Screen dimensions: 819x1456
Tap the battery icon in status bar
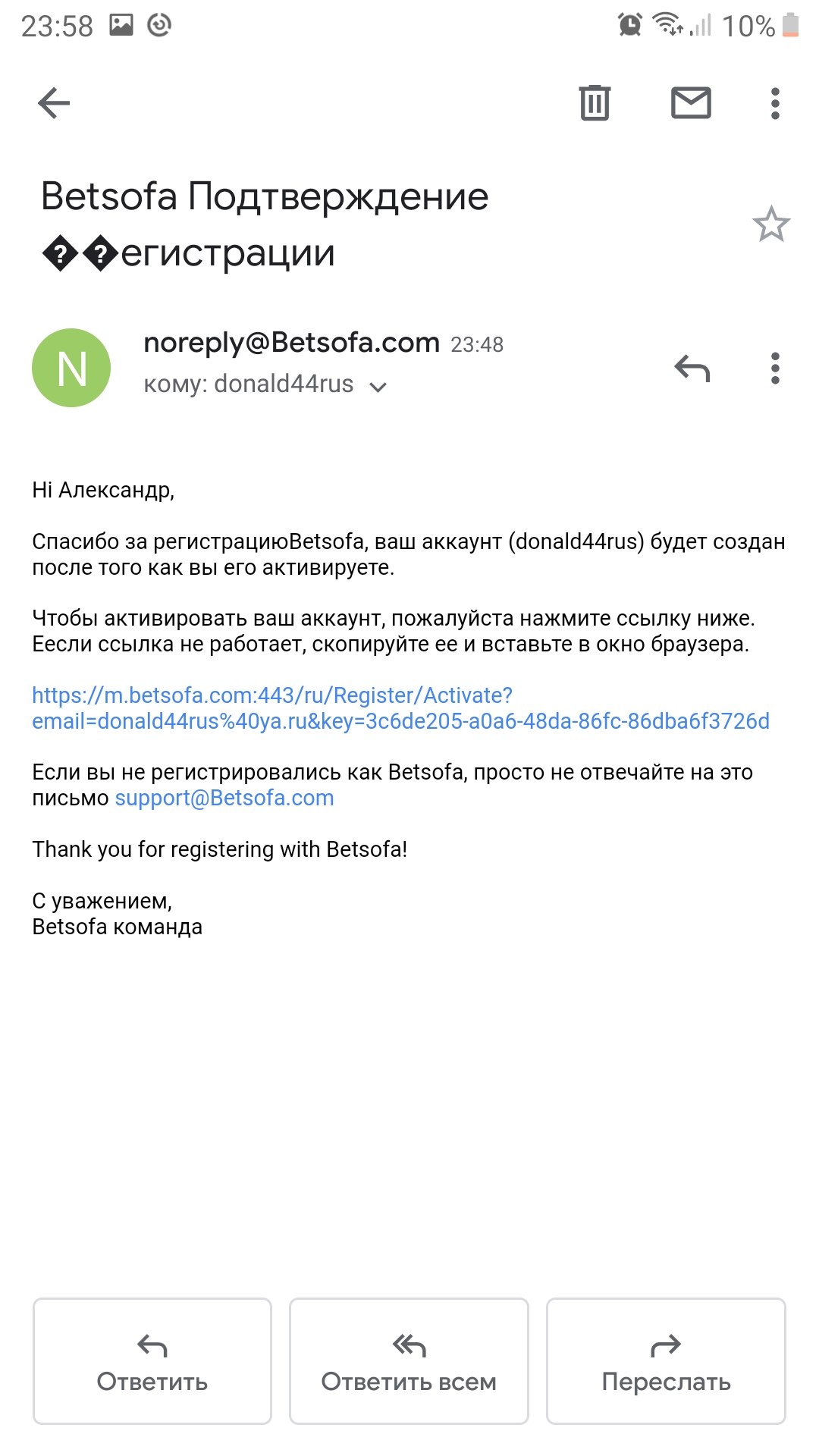pos(790,25)
